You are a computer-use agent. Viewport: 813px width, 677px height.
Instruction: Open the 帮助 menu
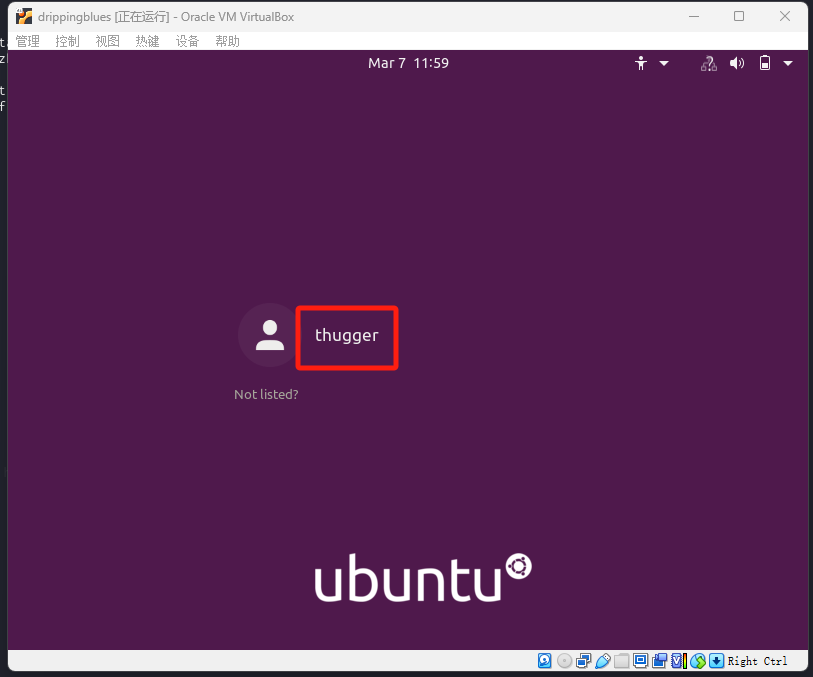point(228,41)
